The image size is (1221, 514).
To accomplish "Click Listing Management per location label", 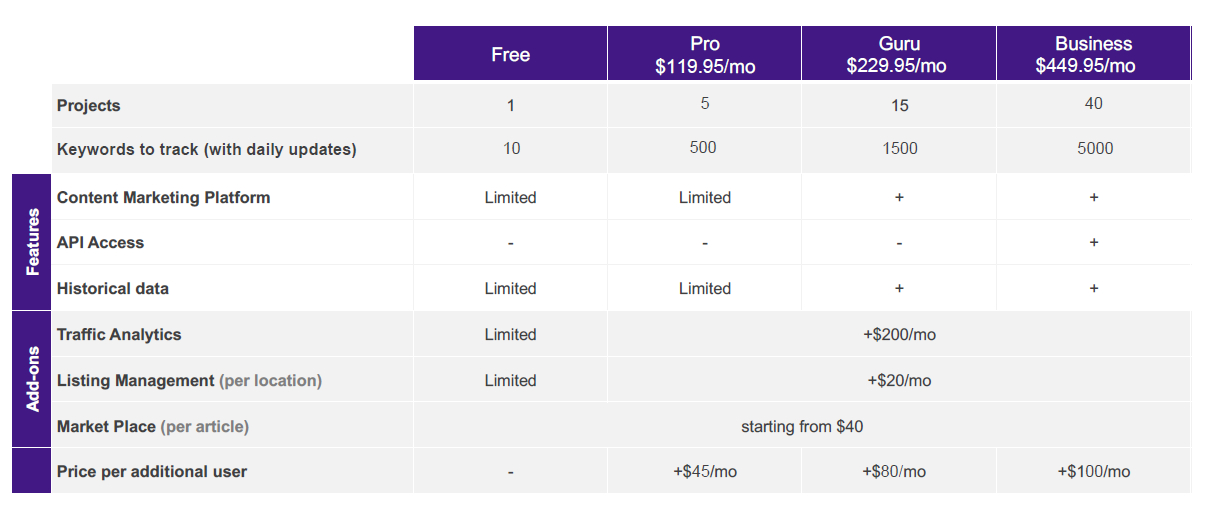I will (189, 381).
